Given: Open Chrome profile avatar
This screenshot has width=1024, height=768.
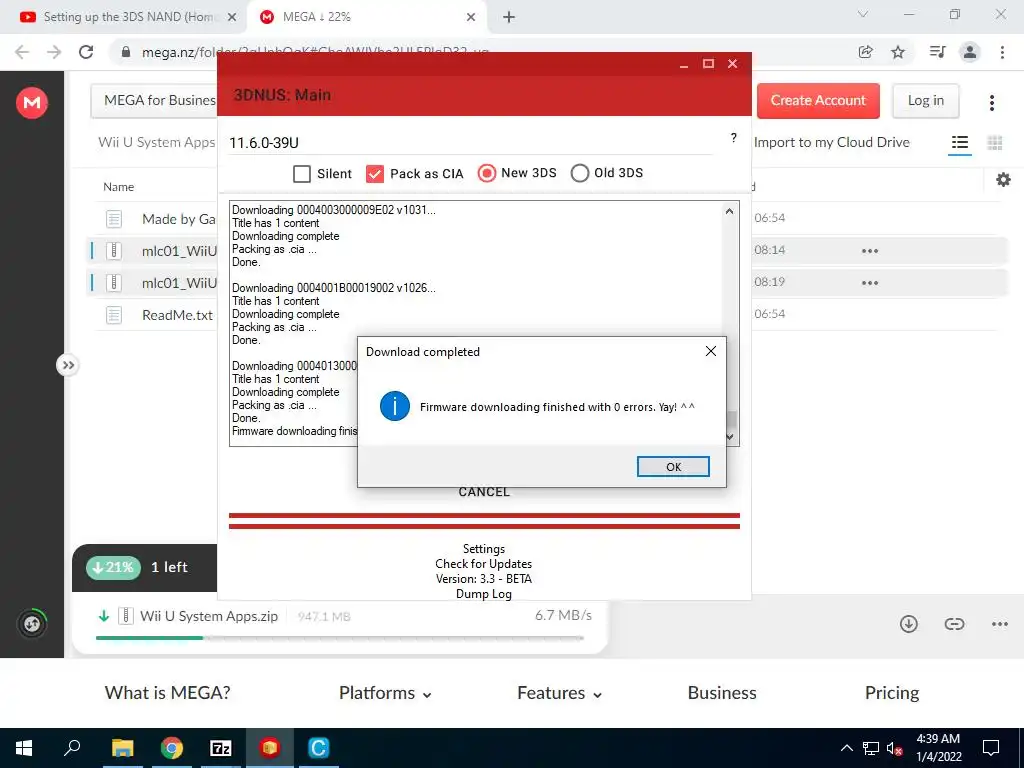Looking at the screenshot, I should coord(970,52).
